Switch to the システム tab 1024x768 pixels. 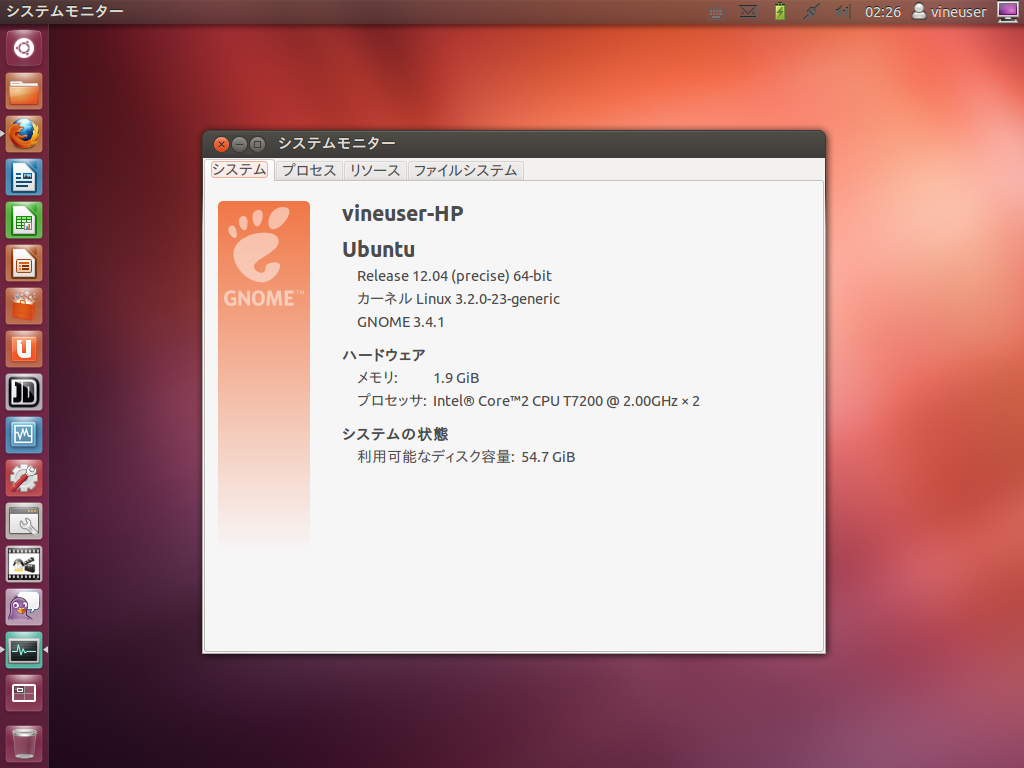pos(239,170)
